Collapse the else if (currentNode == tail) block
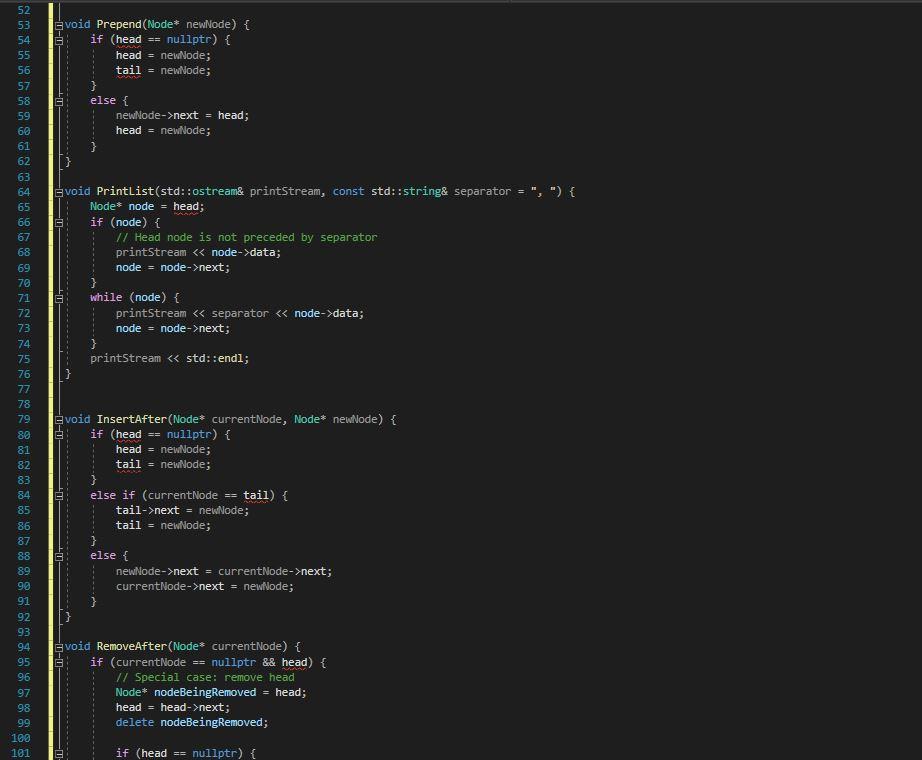Screen dimensions: 922x760 (59, 496)
